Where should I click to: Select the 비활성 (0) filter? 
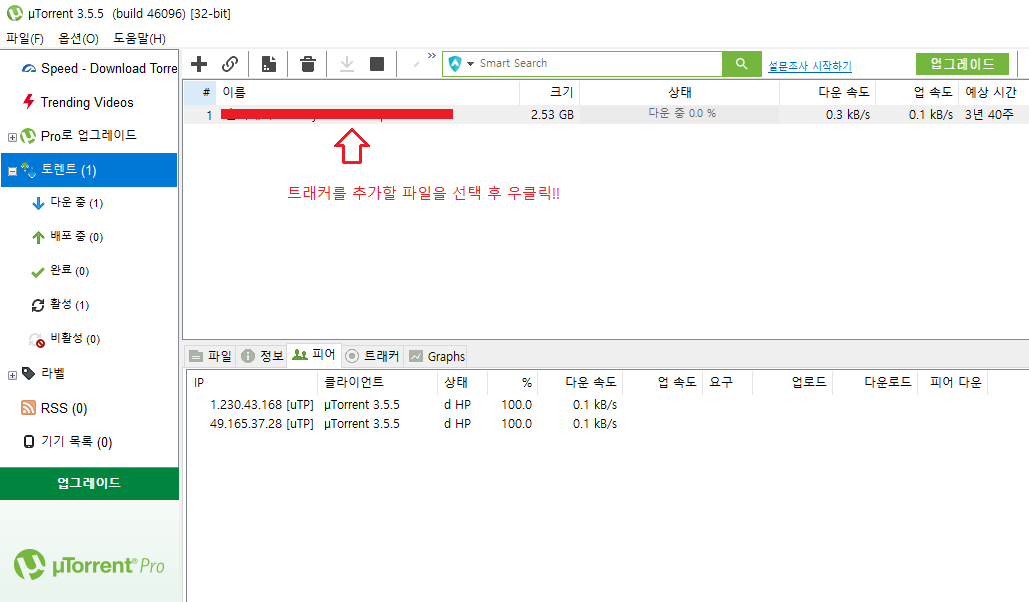click(64, 339)
